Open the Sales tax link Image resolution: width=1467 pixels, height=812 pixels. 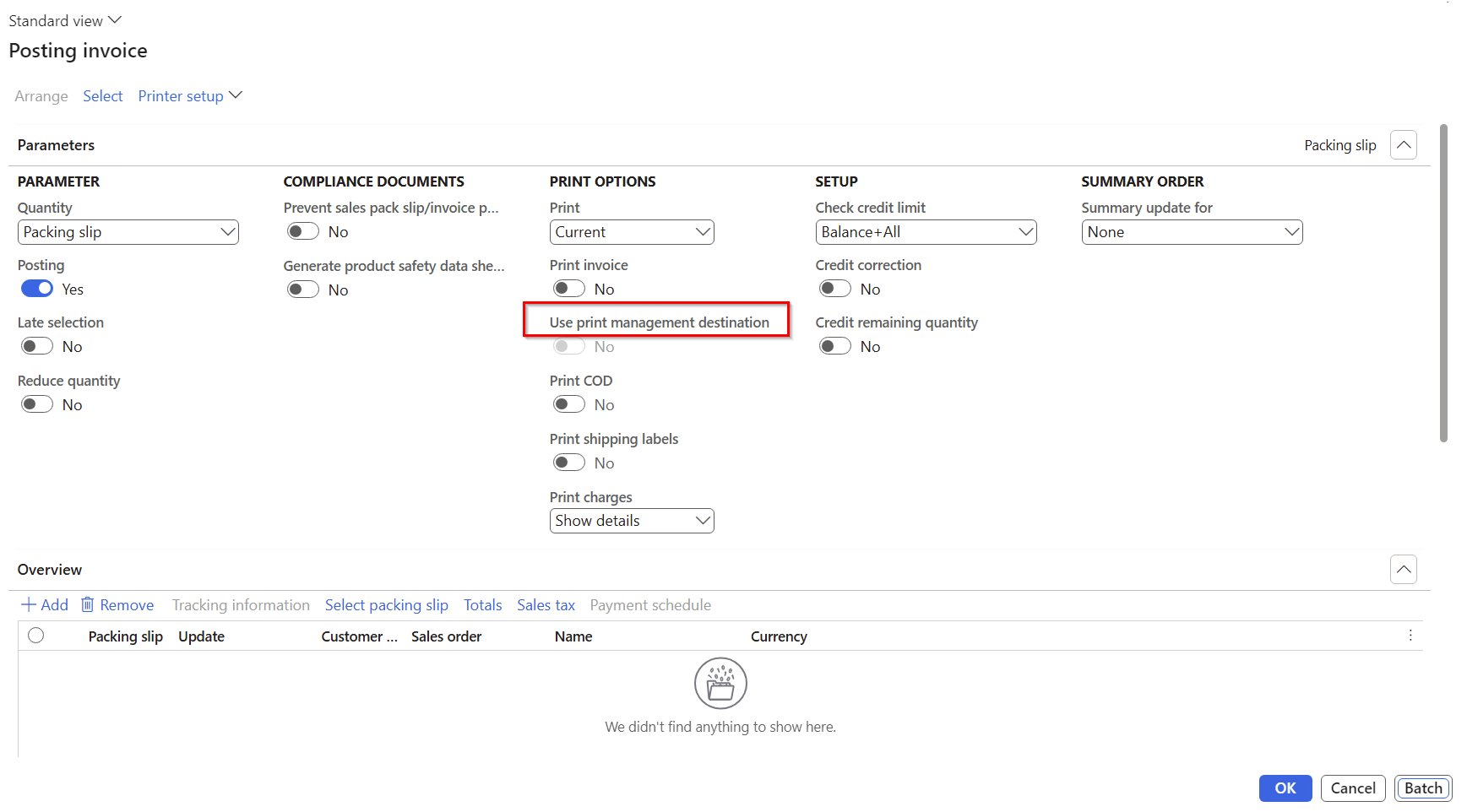(546, 605)
